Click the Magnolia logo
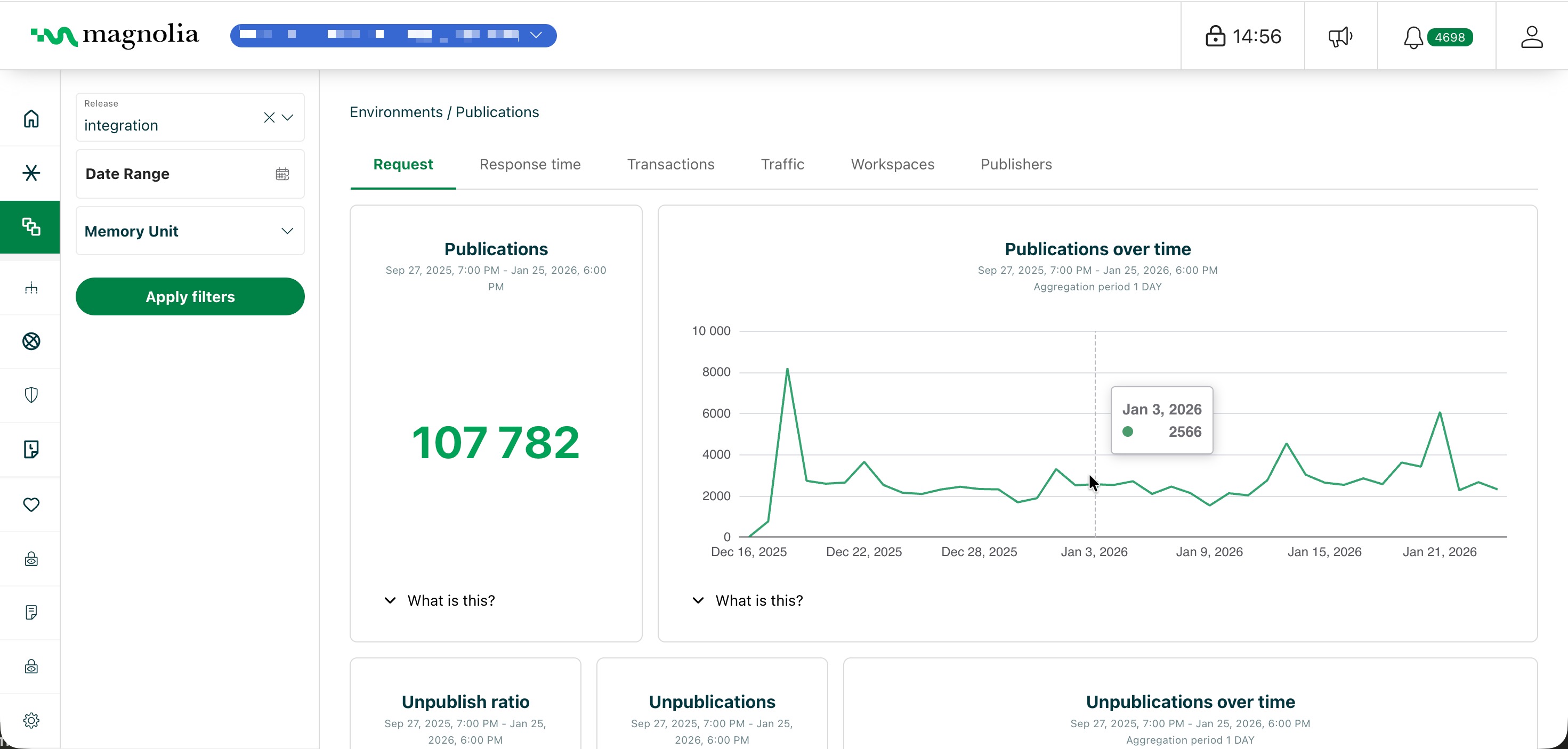Viewport: 1568px width, 749px height. pyautogui.click(x=115, y=35)
